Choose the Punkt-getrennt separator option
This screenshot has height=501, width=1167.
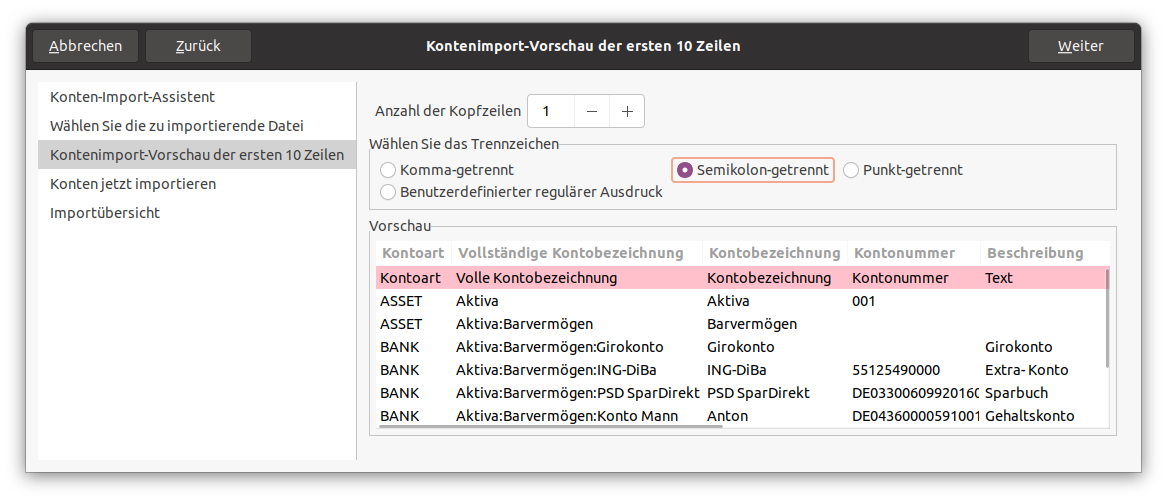tap(851, 170)
